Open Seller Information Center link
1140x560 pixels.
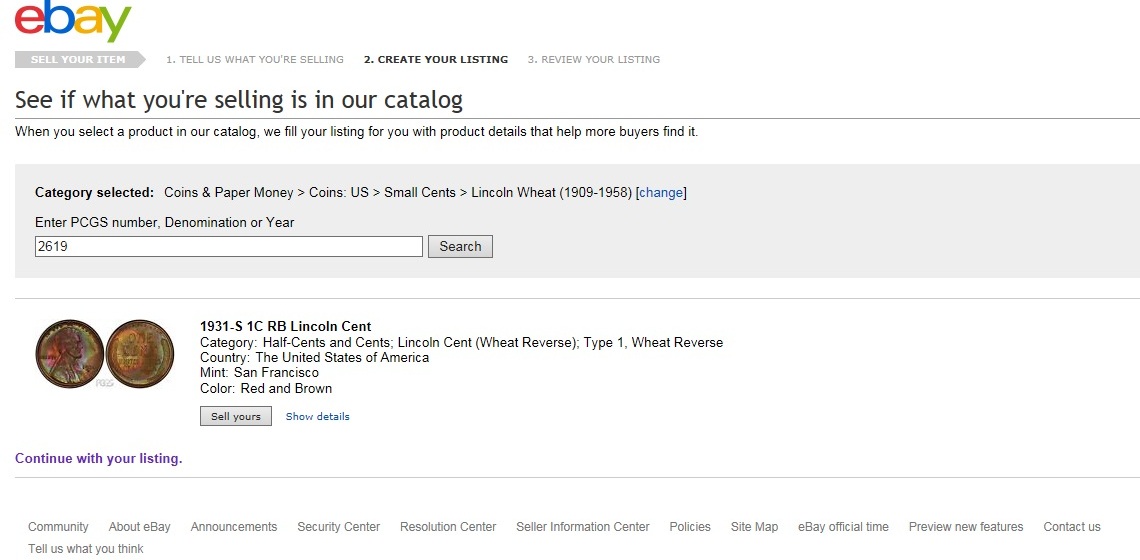[x=583, y=527]
